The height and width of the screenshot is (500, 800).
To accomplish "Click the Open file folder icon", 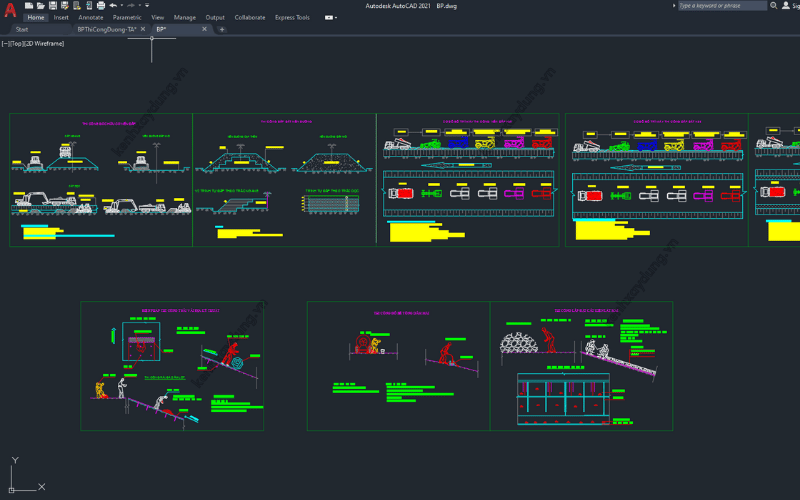I will (x=41, y=5).
